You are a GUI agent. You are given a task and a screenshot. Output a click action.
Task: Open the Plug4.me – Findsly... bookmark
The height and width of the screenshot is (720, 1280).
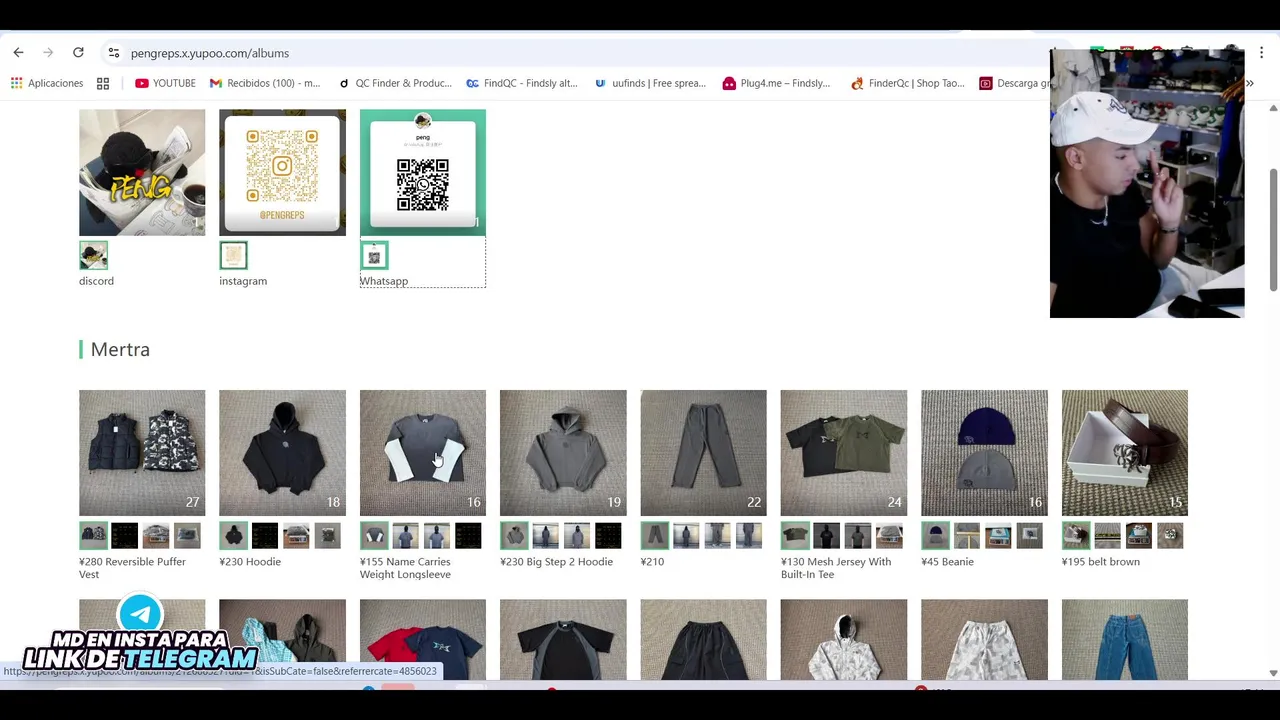pyautogui.click(x=776, y=83)
